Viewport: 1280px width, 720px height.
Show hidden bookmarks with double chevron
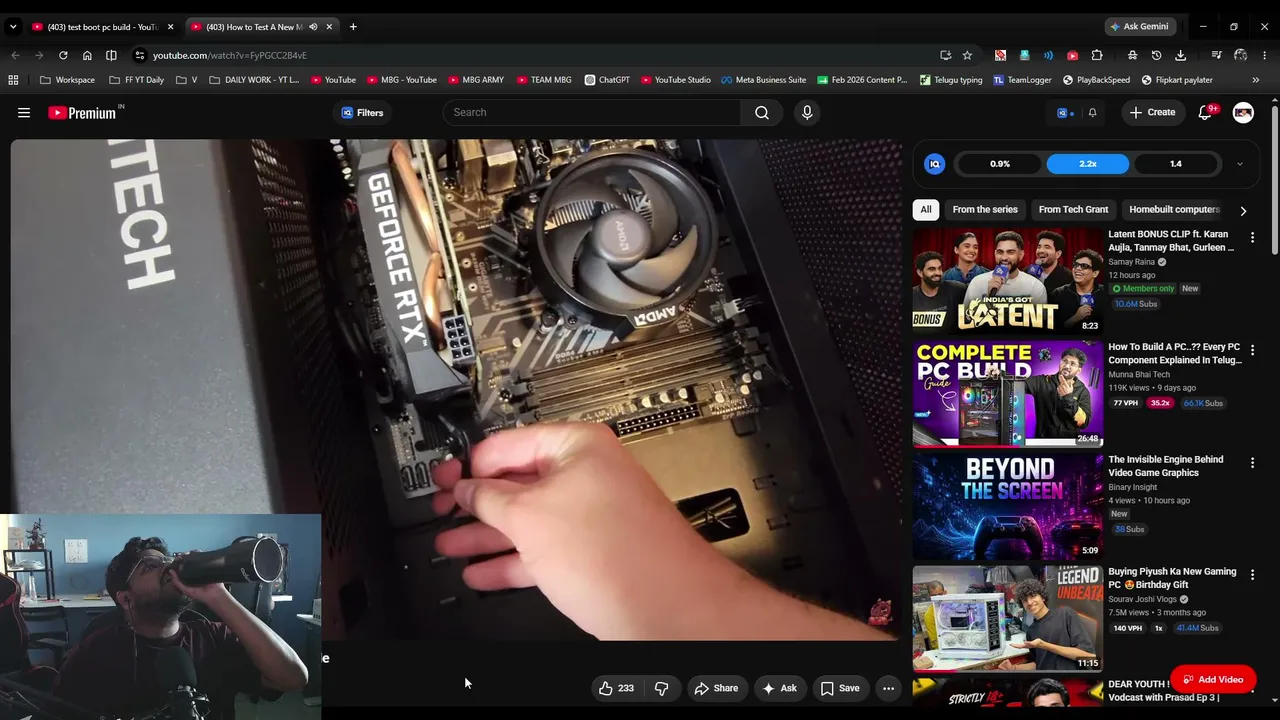click(1256, 80)
